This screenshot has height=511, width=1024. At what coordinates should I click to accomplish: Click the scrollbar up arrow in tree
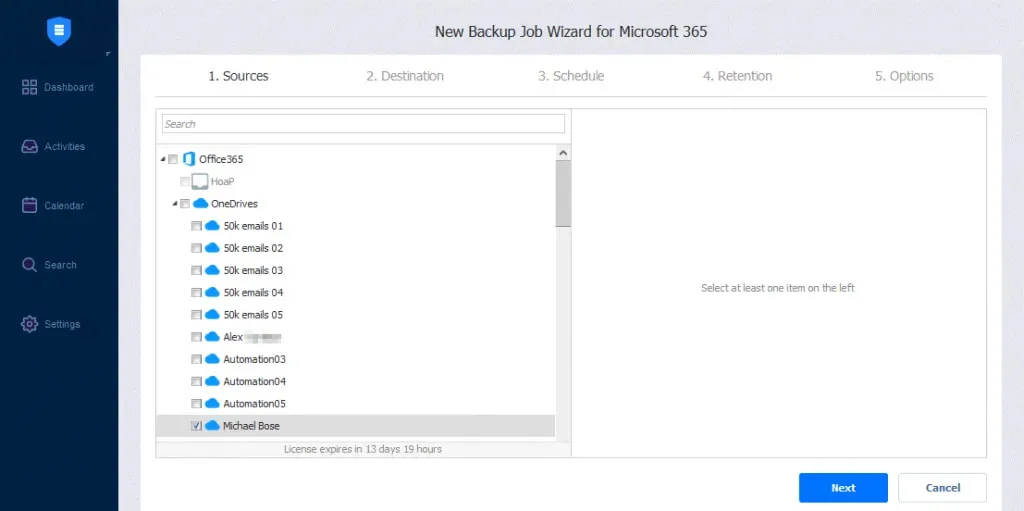pos(563,153)
